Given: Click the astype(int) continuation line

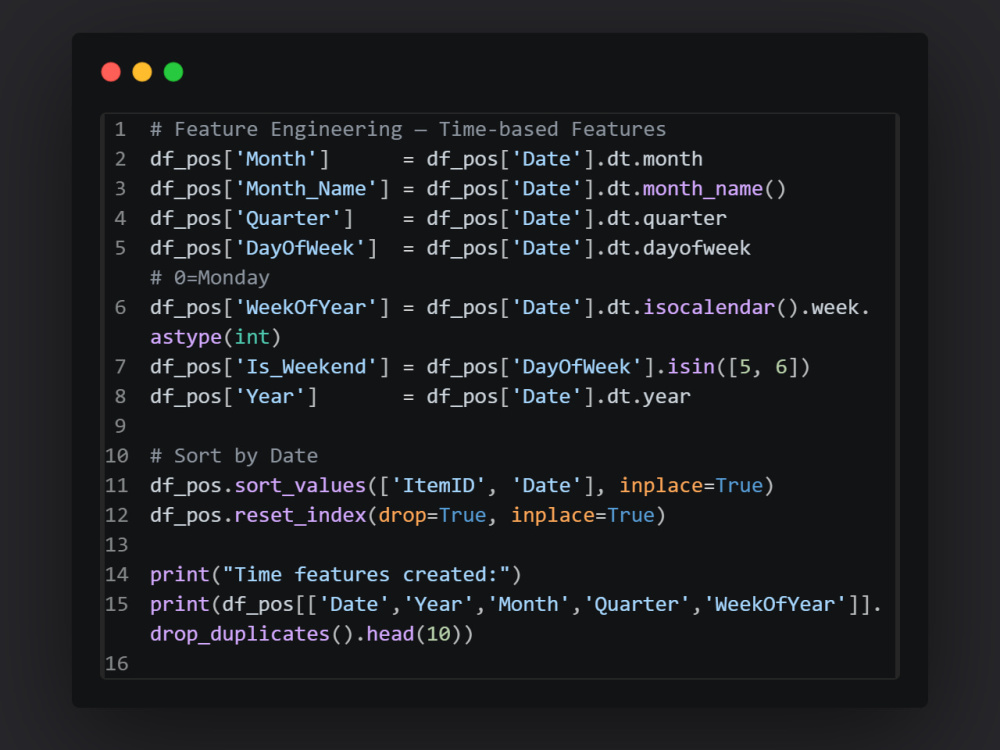Looking at the screenshot, I should point(216,337).
